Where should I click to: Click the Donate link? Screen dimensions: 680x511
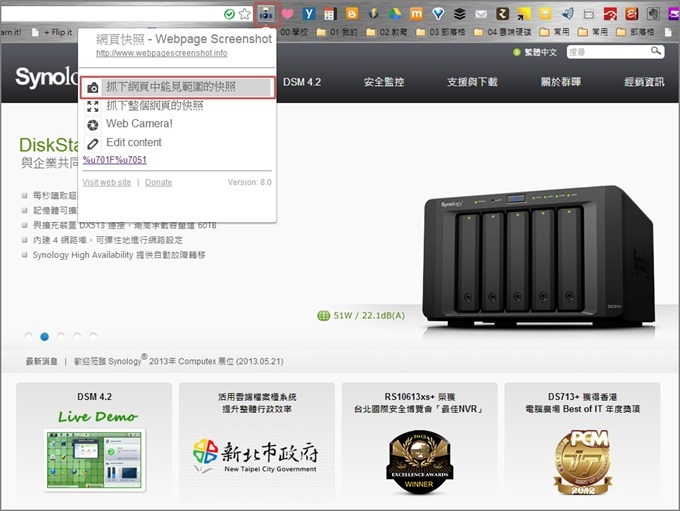(x=158, y=182)
